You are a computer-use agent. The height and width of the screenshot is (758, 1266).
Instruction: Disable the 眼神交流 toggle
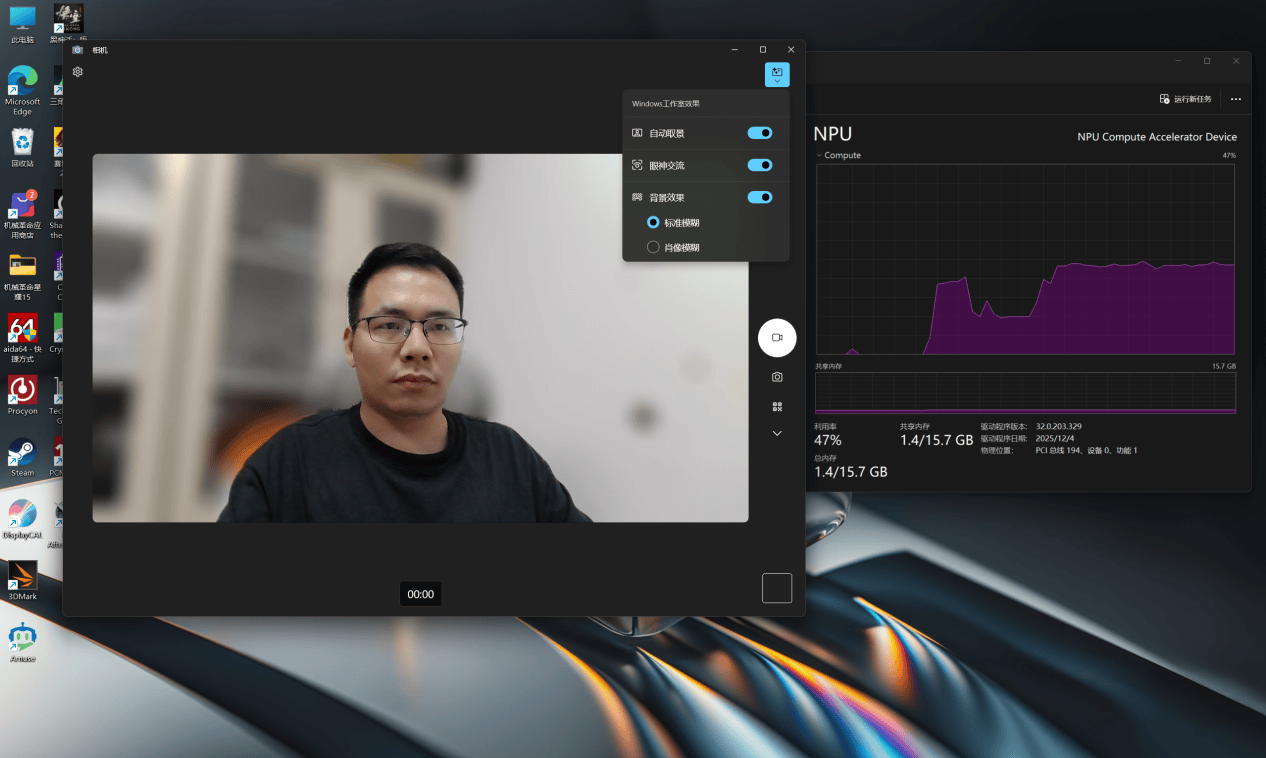coord(760,165)
